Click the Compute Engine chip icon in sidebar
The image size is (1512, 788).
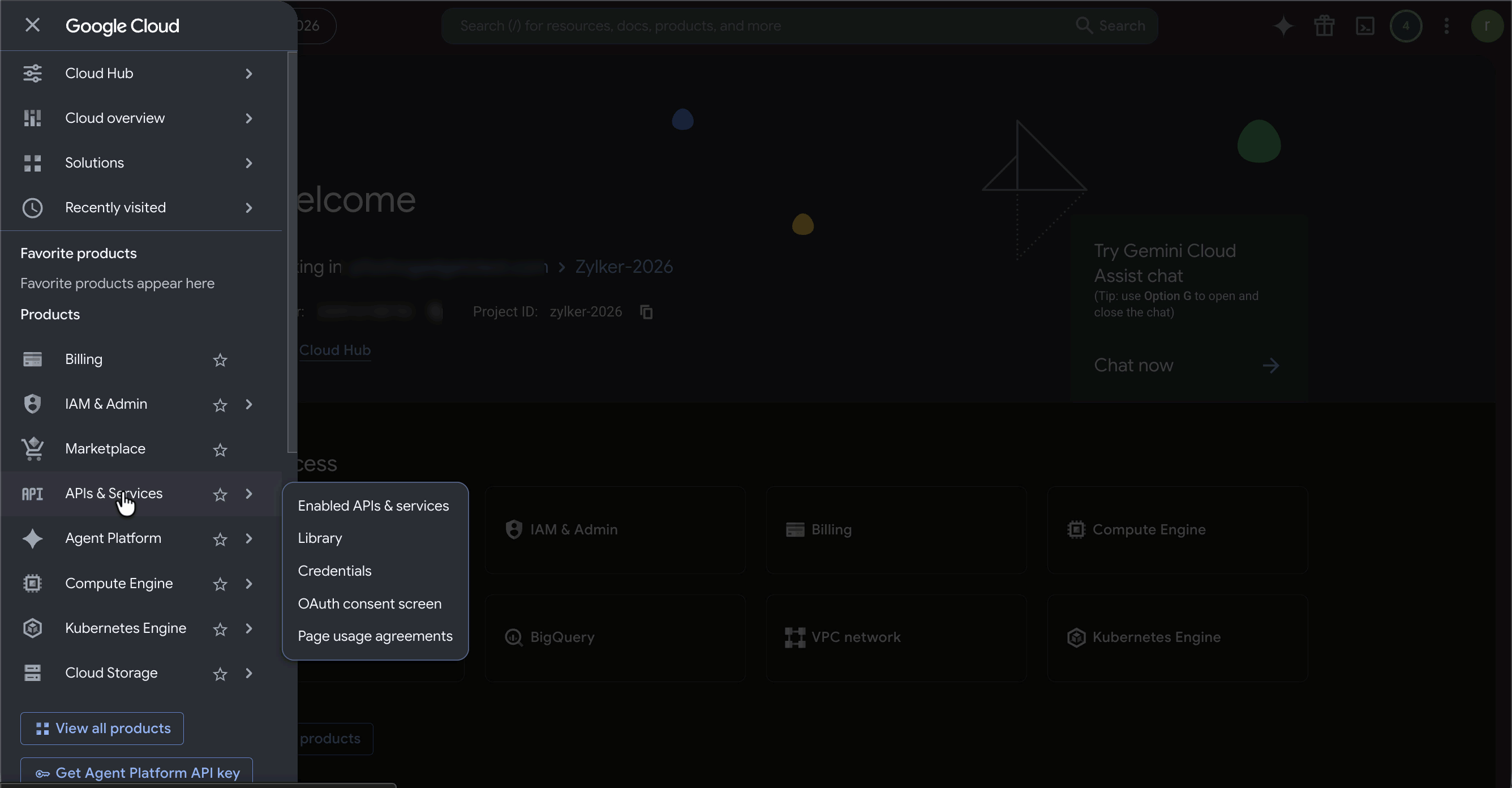tap(32, 584)
